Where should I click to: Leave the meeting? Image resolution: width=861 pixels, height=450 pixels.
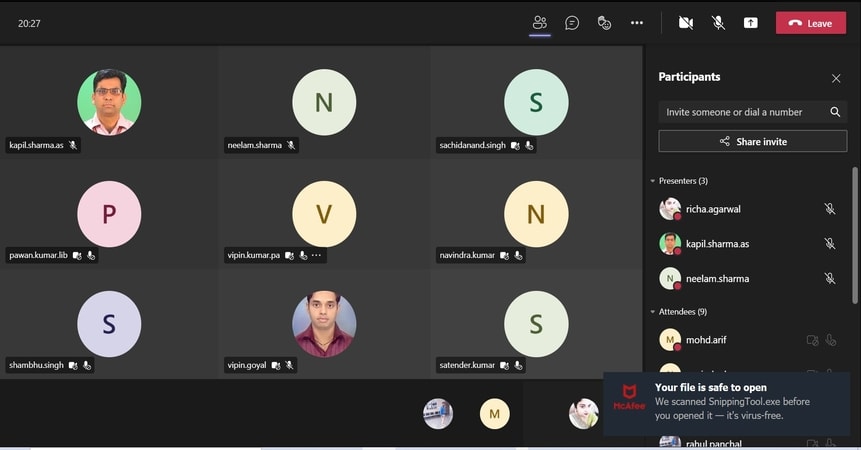coord(810,23)
